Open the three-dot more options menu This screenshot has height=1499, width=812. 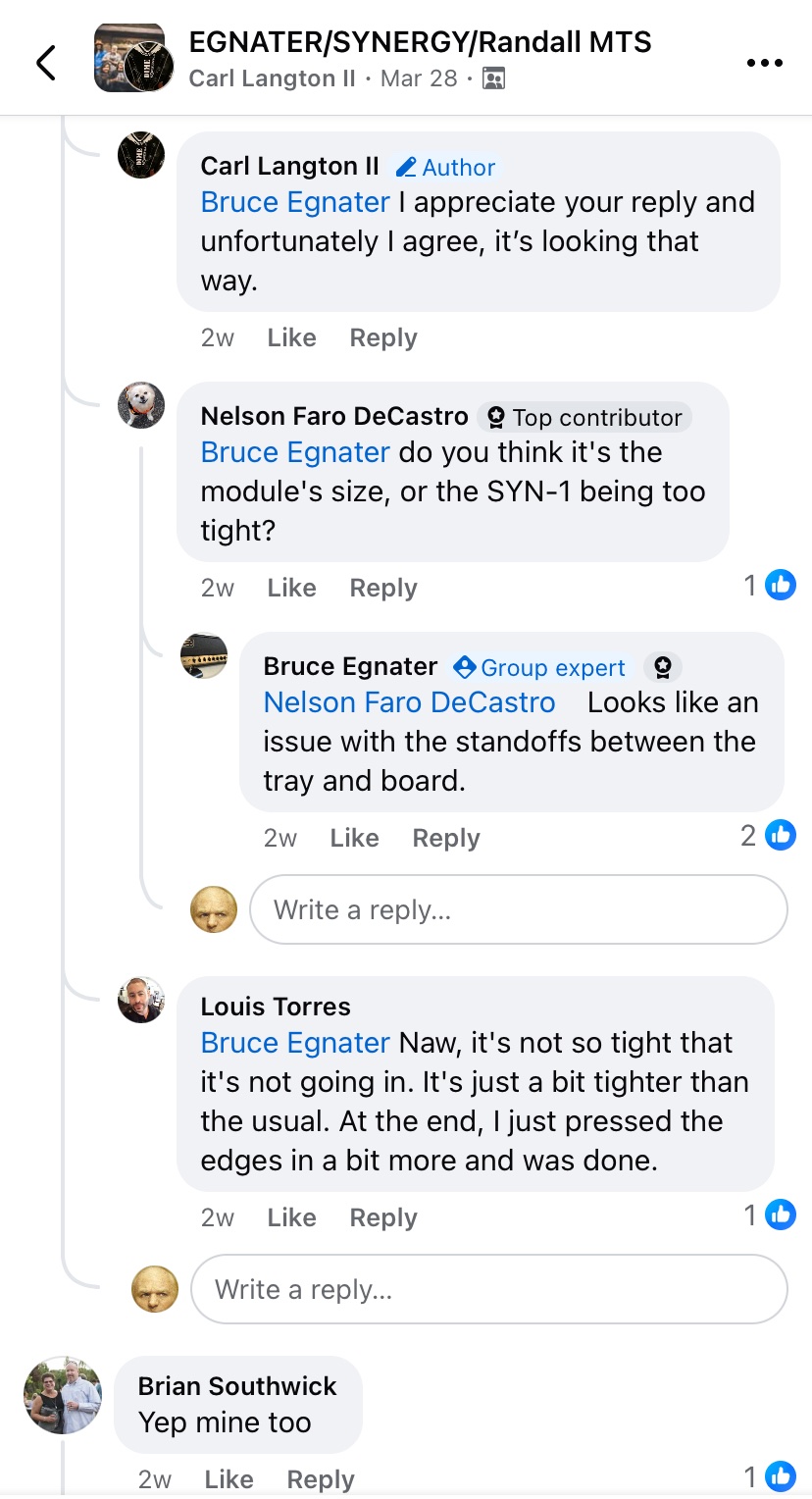[x=764, y=63]
